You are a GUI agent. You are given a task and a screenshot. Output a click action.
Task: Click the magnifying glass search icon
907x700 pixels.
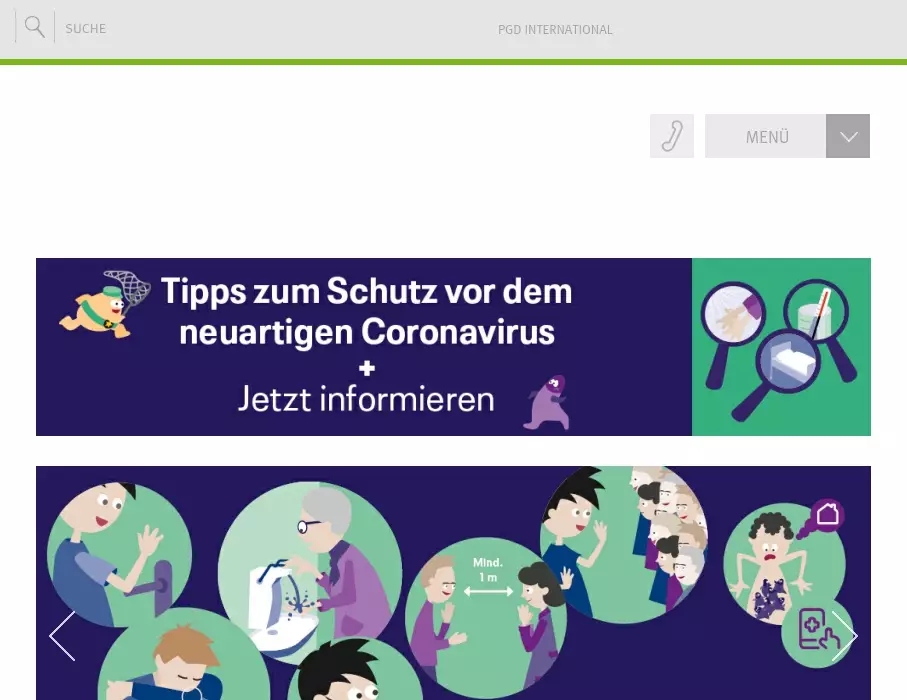(x=35, y=27)
